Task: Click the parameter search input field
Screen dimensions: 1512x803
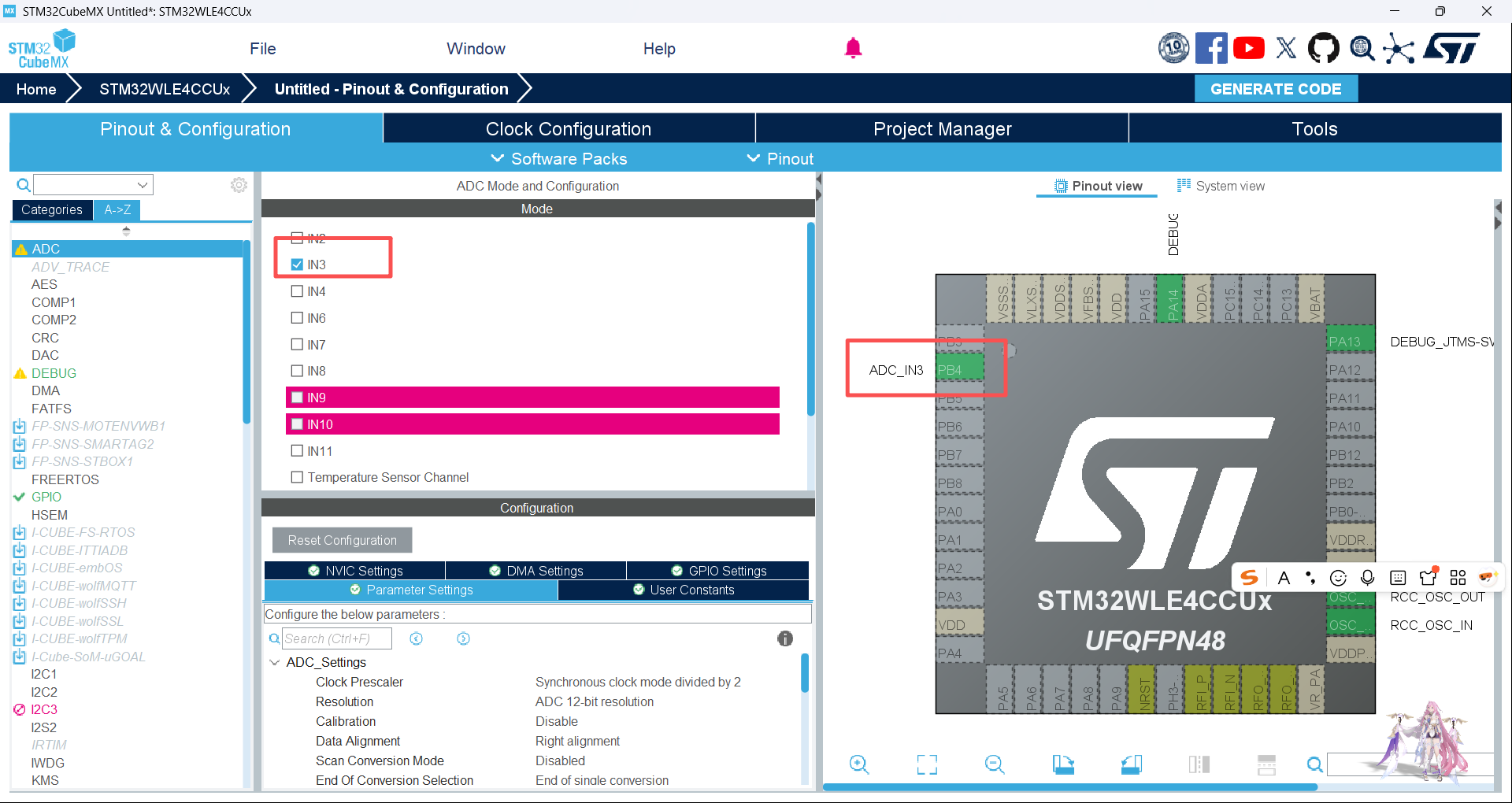Action: pyautogui.click(x=336, y=638)
